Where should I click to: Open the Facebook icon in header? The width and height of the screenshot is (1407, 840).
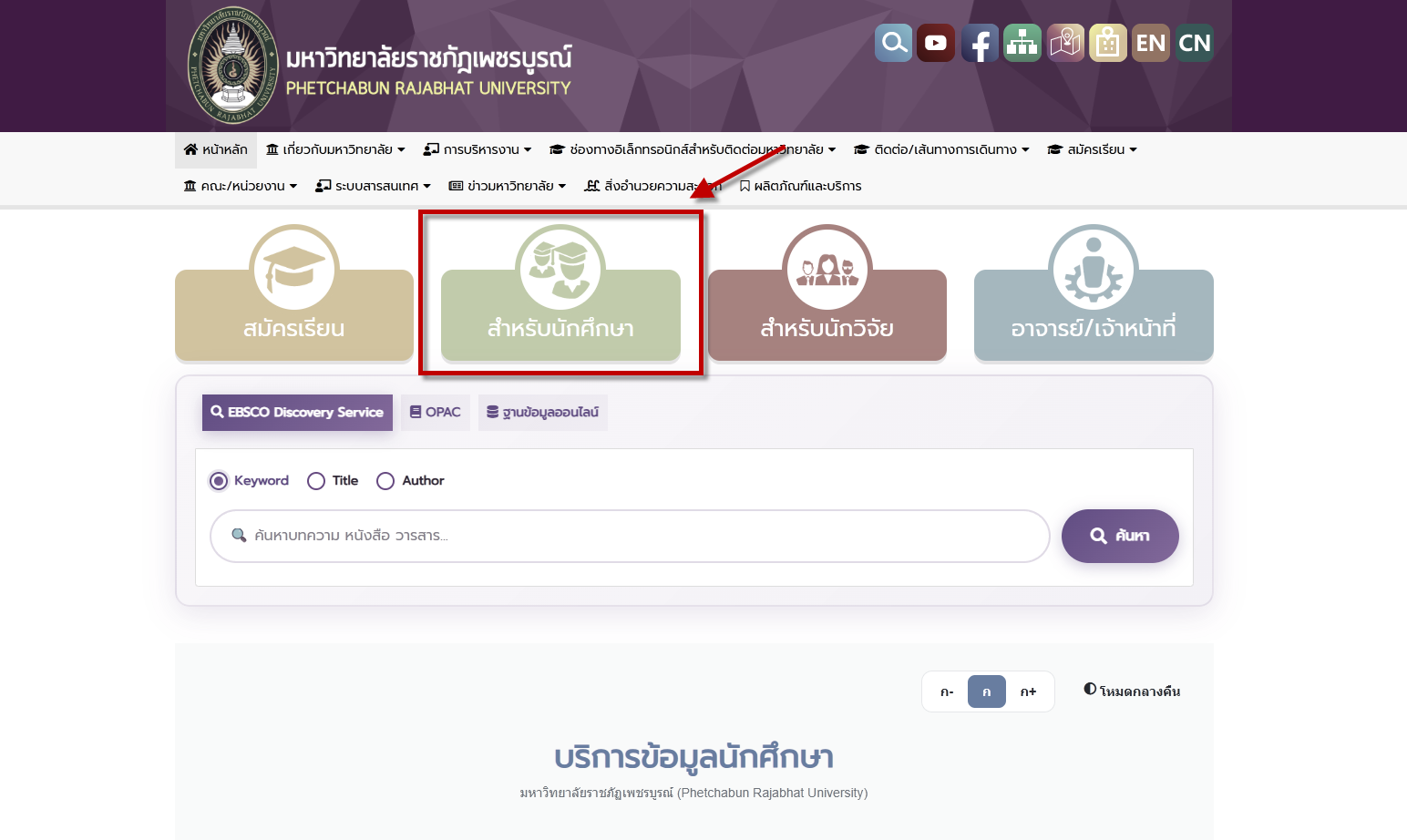(980, 43)
